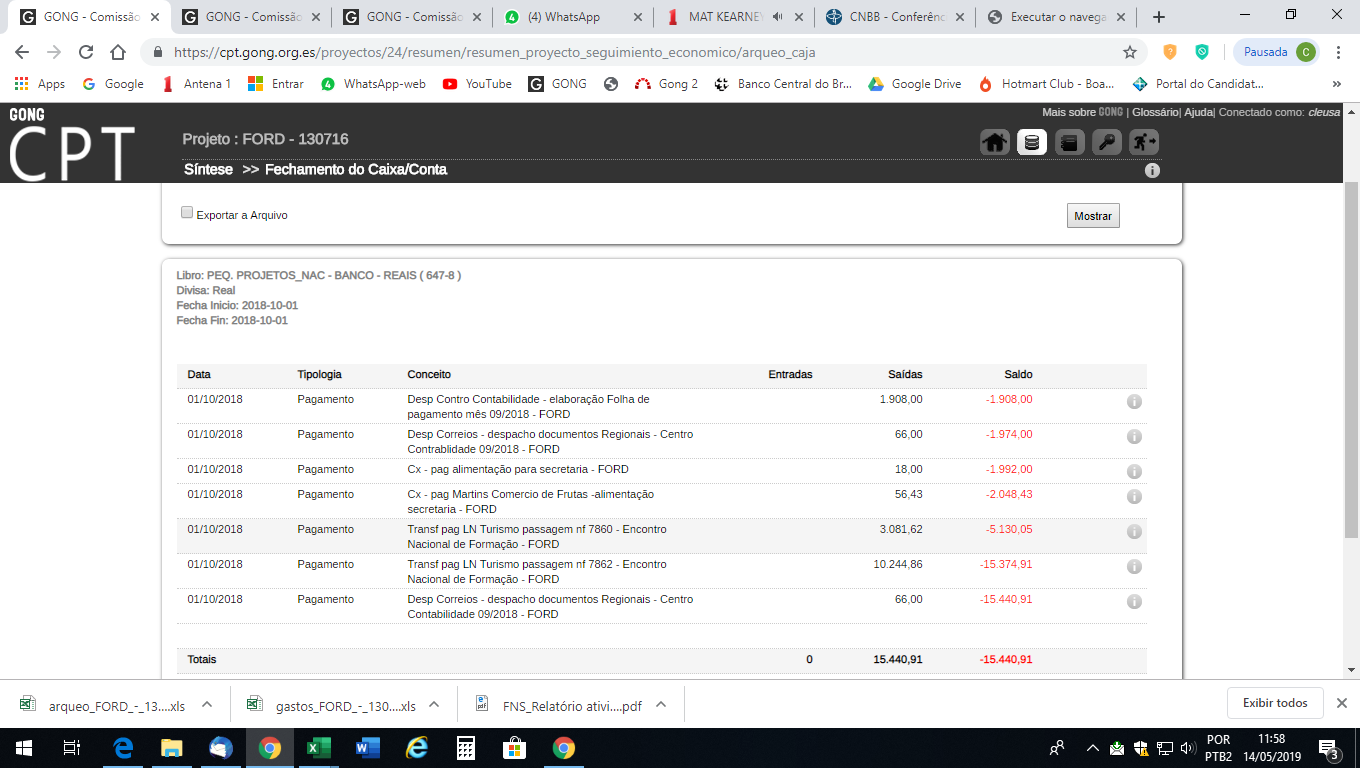Click the round info icon beside the 'Síntese >> Fechamento do Caixa/Conta' breadcrumb
The image size is (1360, 768).
[x=1152, y=171]
